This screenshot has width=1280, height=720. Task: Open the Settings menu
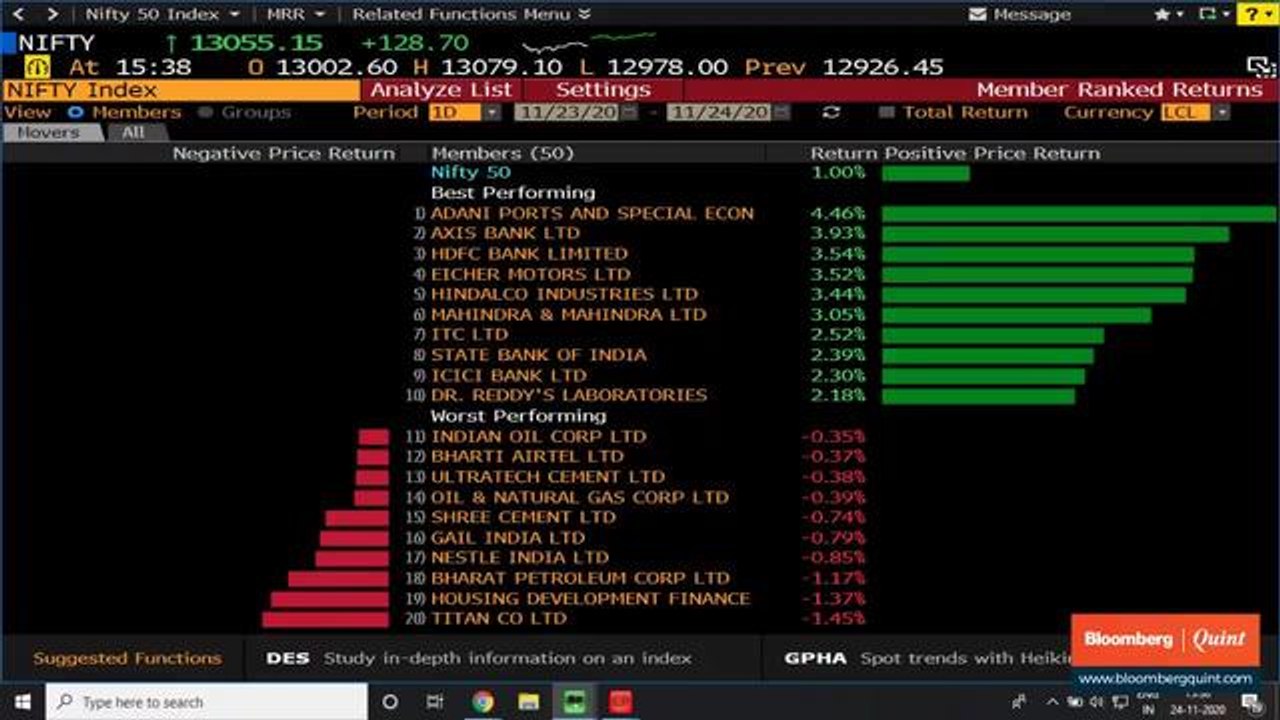603,89
